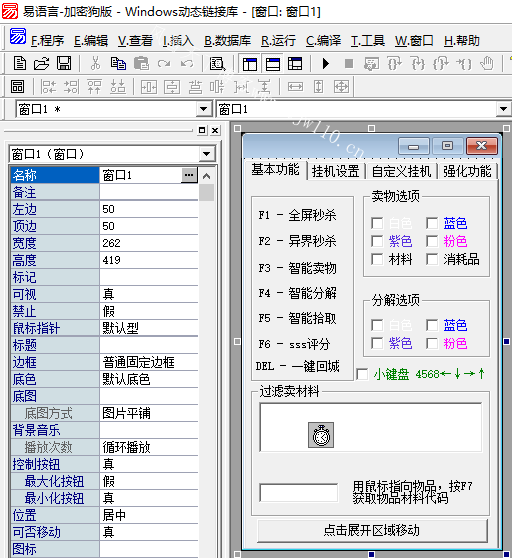Screen dimensions: 512x558
Task: Check the 紫色 box under 分解选项
Action: 377,343
